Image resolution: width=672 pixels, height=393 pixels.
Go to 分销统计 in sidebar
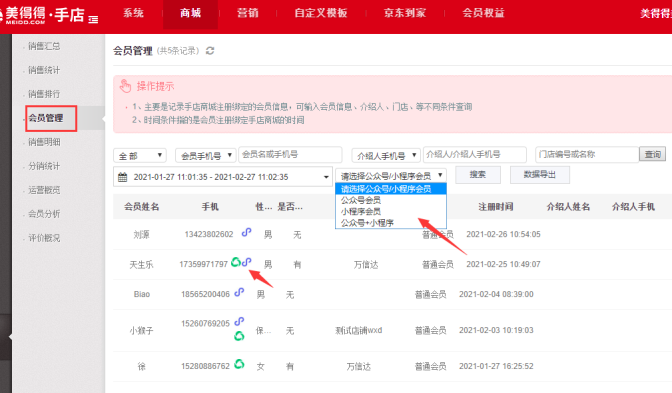point(44,166)
